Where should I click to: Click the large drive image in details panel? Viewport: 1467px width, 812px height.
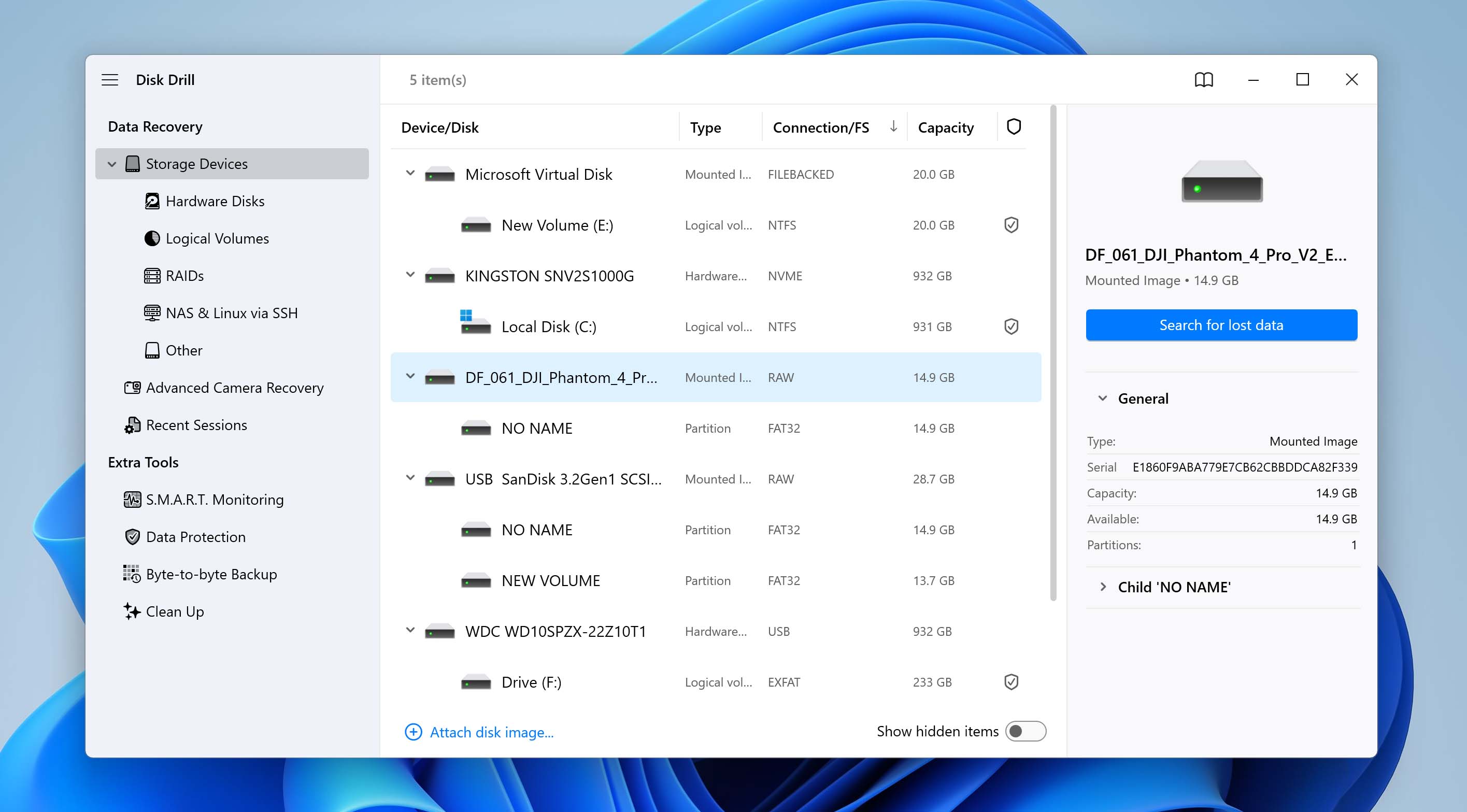pyautogui.click(x=1222, y=181)
